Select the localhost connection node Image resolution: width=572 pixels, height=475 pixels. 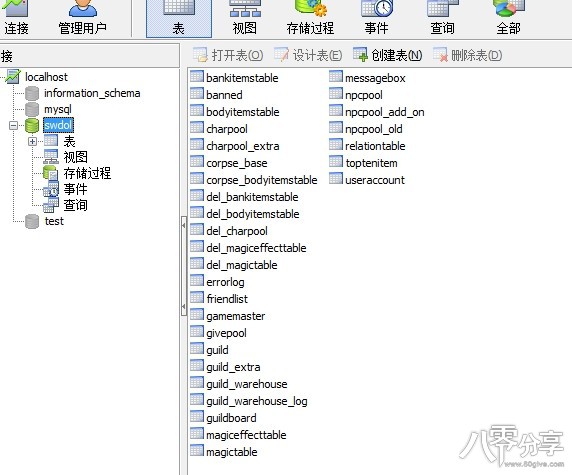tap(46, 77)
